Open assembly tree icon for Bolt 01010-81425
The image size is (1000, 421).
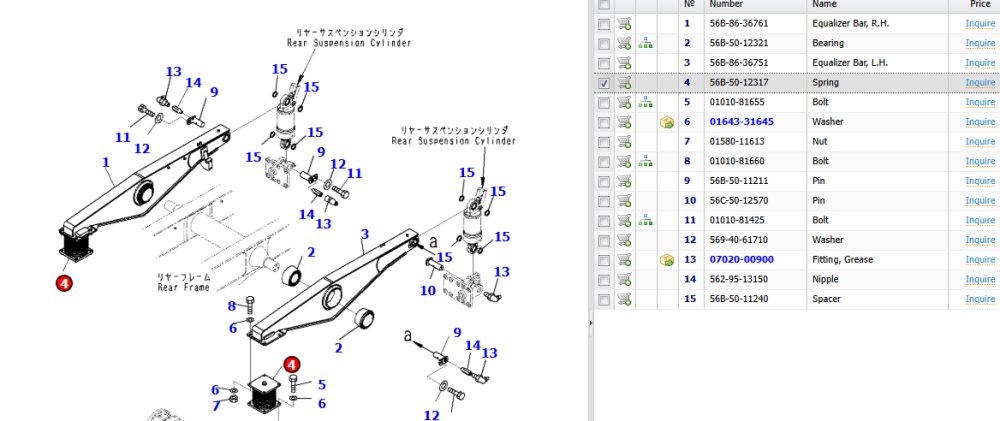[646, 221]
